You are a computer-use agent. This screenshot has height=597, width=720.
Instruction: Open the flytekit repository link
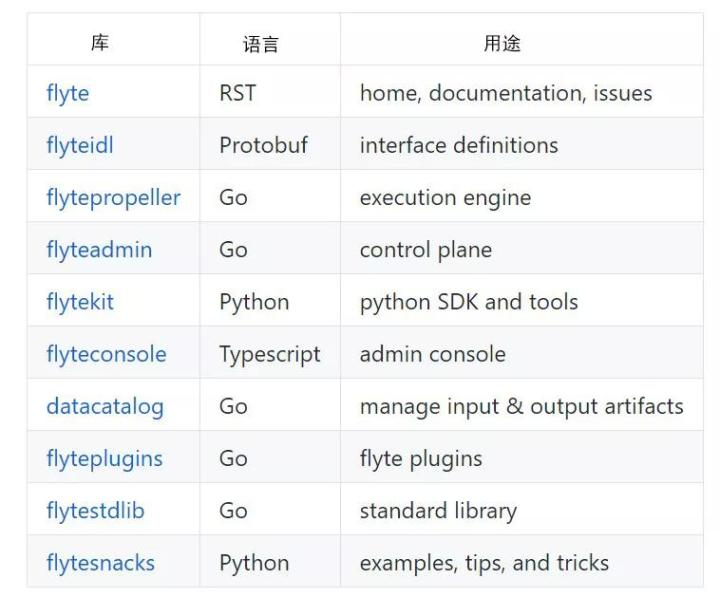point(80,303)
